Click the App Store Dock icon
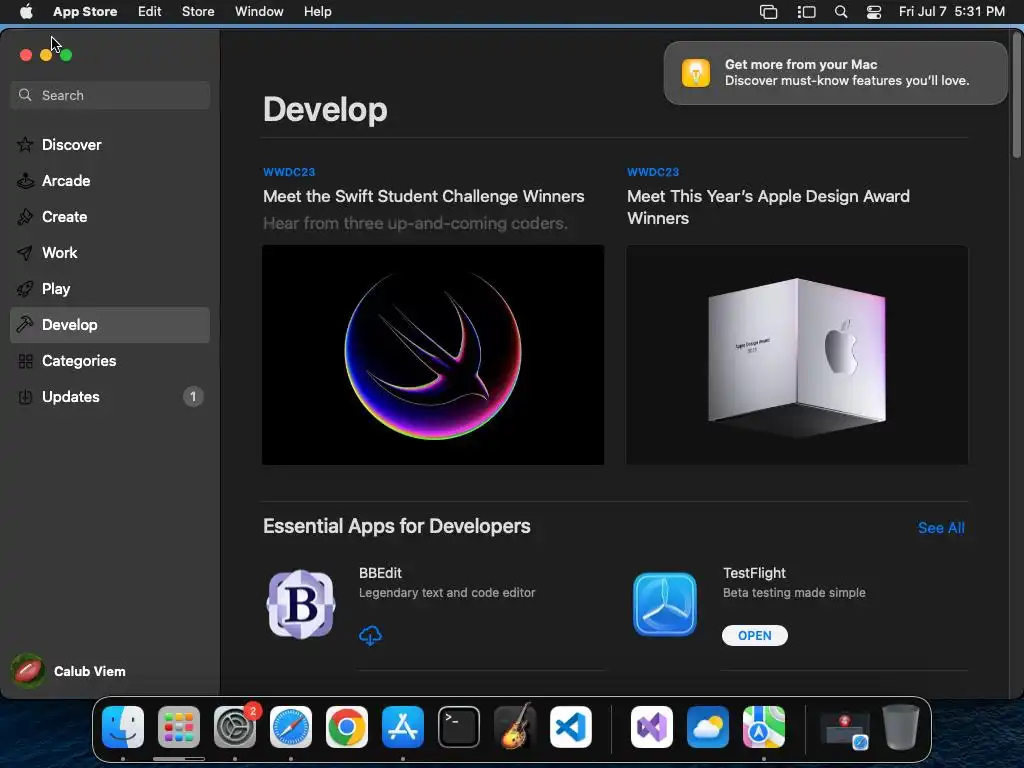 pyautogui.click(x=403, y=727)
